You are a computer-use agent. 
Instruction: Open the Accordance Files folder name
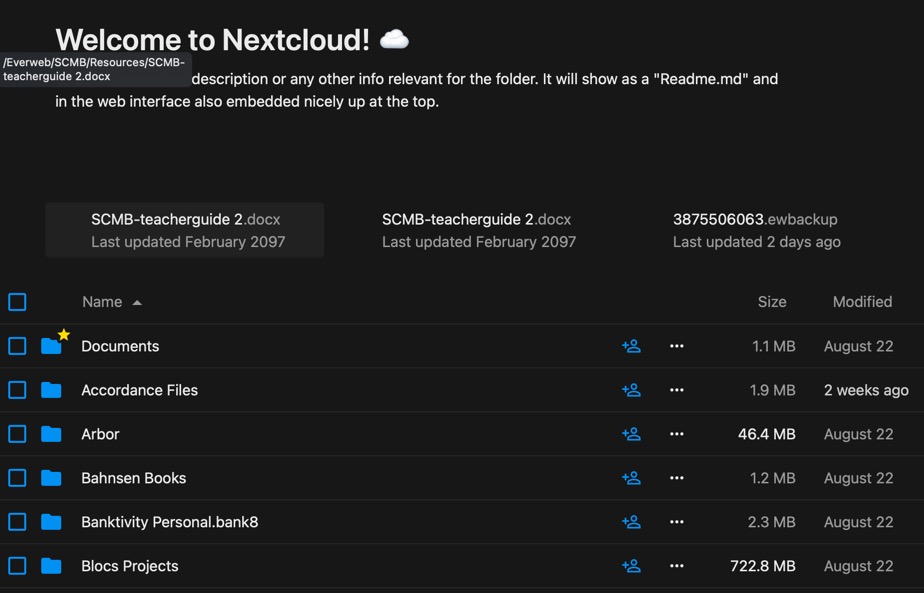140,390
